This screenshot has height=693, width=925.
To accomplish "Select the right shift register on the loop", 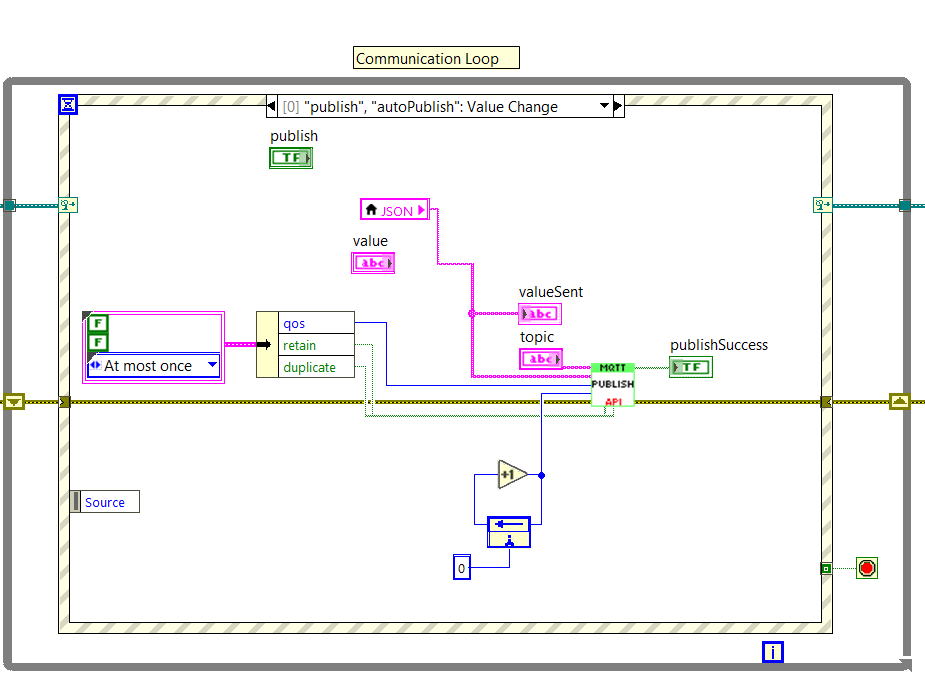I will click(x=900, y=402).
